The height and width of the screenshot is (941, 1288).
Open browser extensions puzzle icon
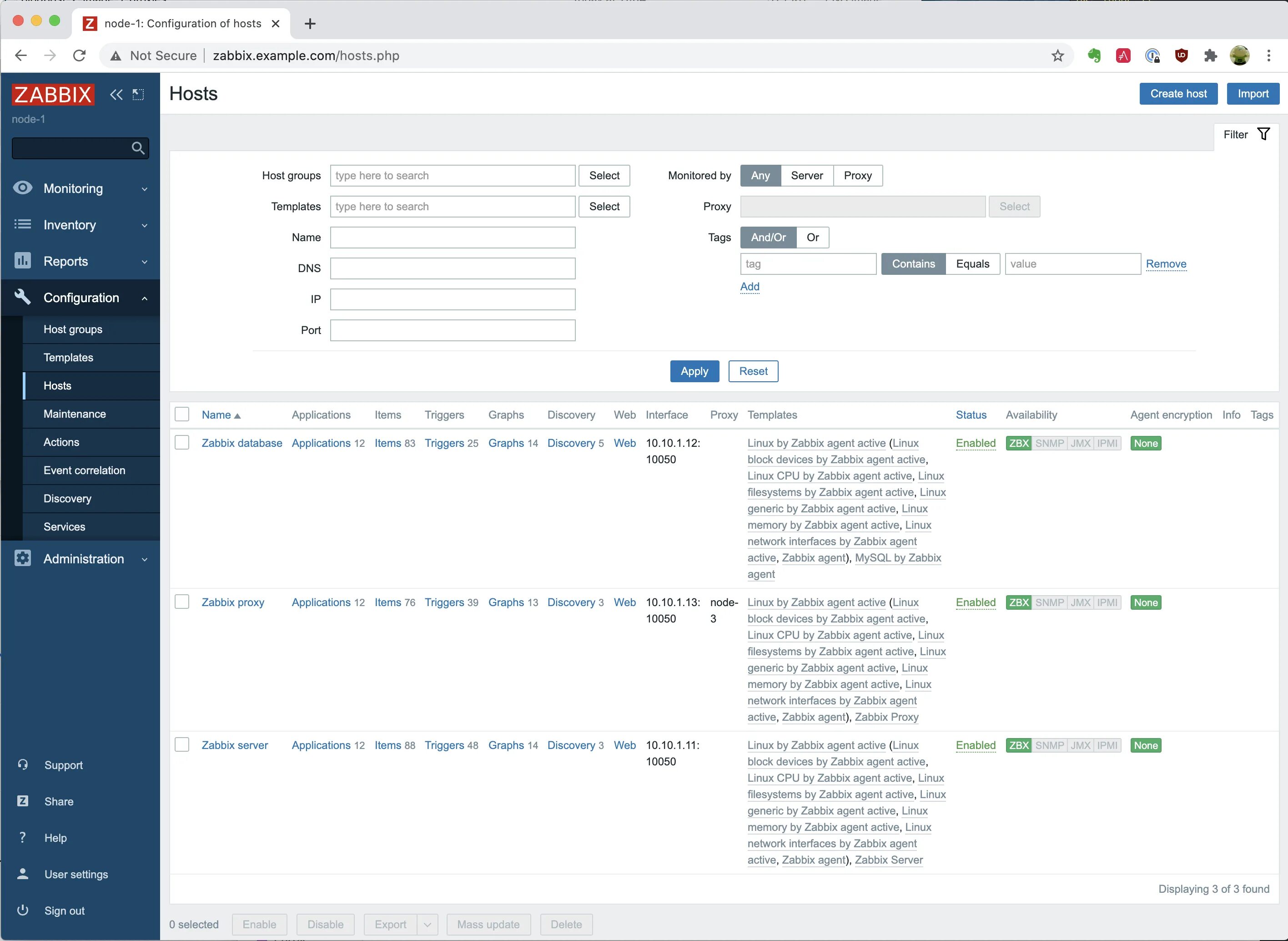1210,56
